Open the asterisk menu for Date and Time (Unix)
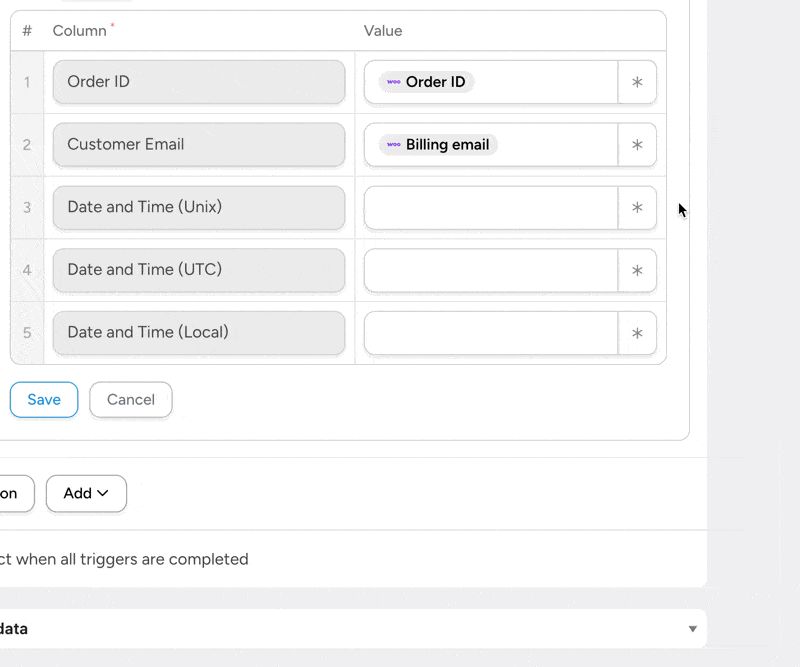 point(637,208)
